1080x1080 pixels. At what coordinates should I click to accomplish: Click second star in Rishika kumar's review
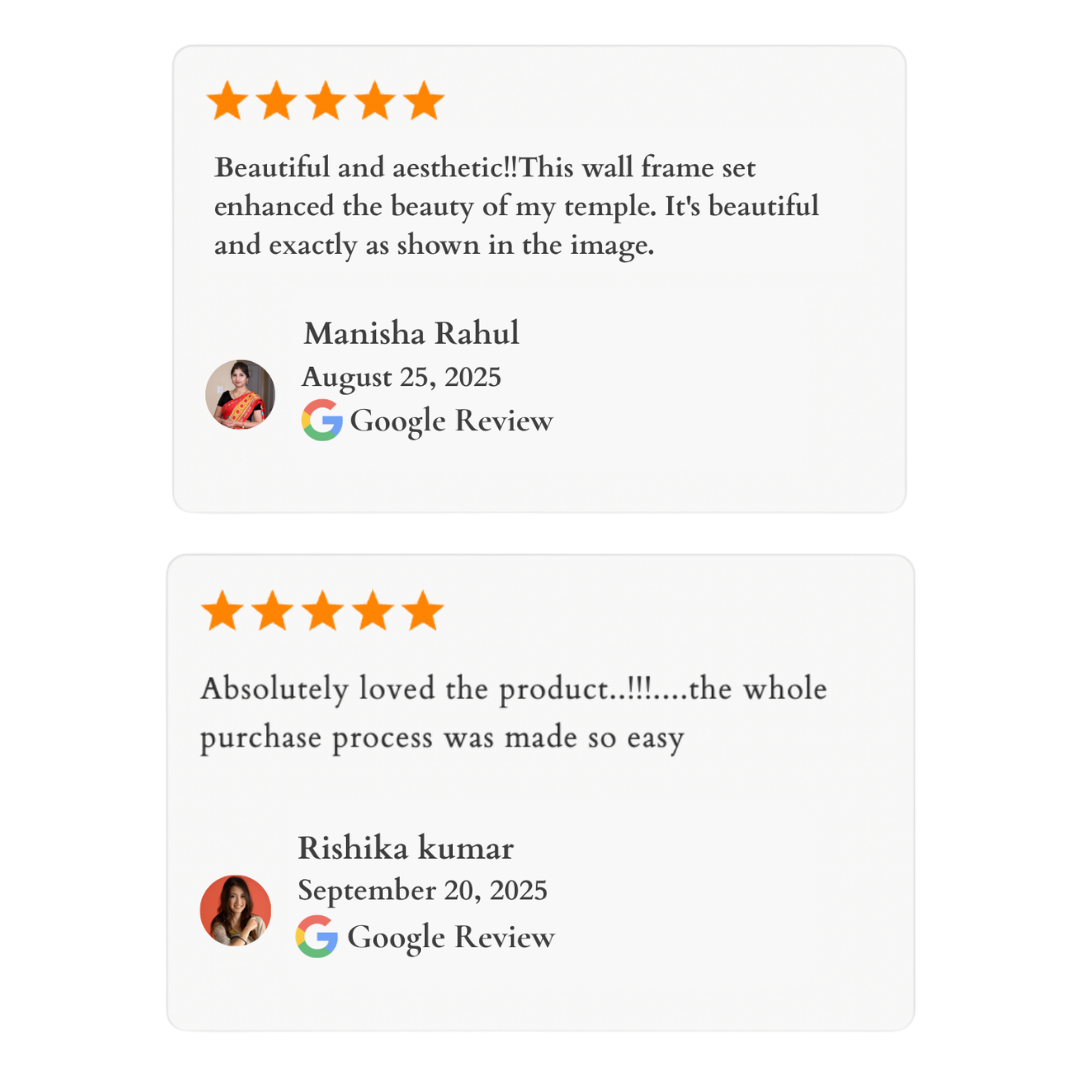tap(272, 611)
